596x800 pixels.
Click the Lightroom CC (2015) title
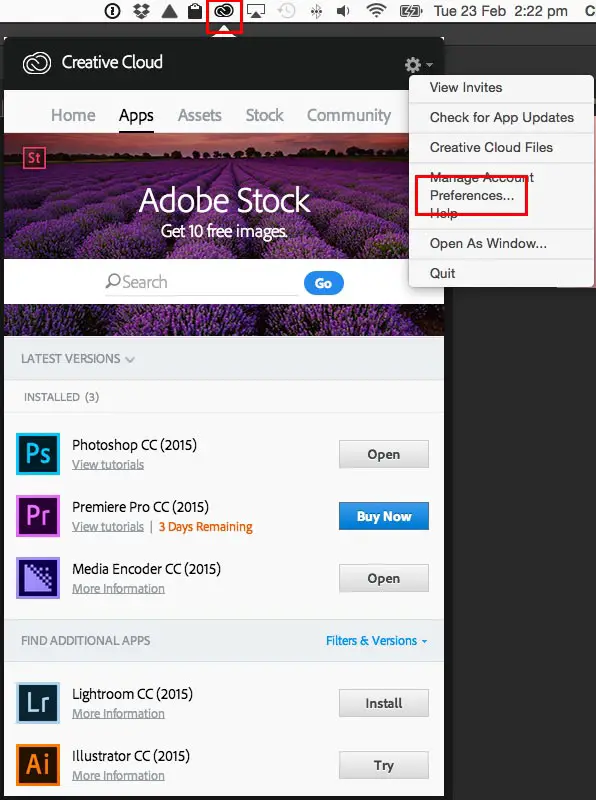pyautogui.click(x=133, y=694)
